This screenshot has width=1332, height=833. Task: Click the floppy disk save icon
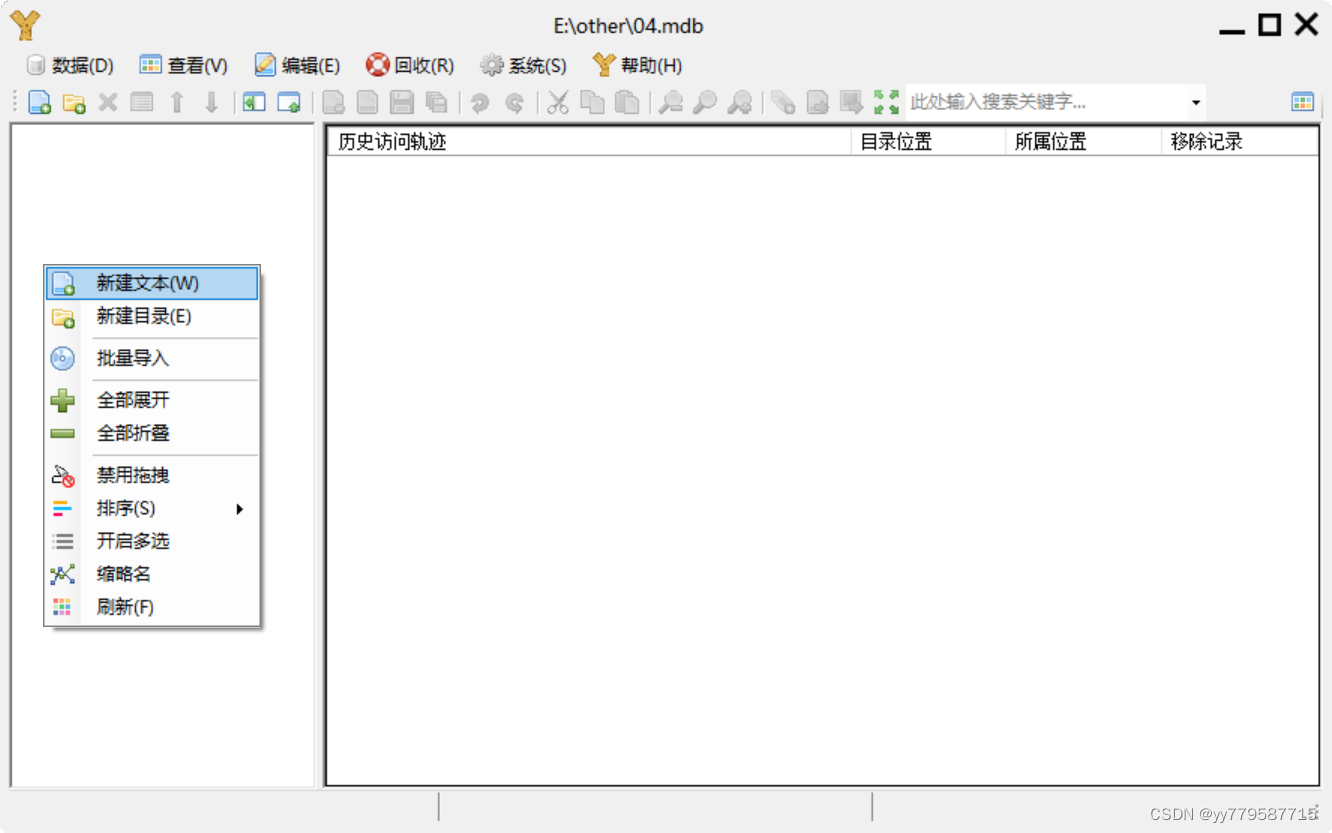pyautogui.click(x=402, y=102)
